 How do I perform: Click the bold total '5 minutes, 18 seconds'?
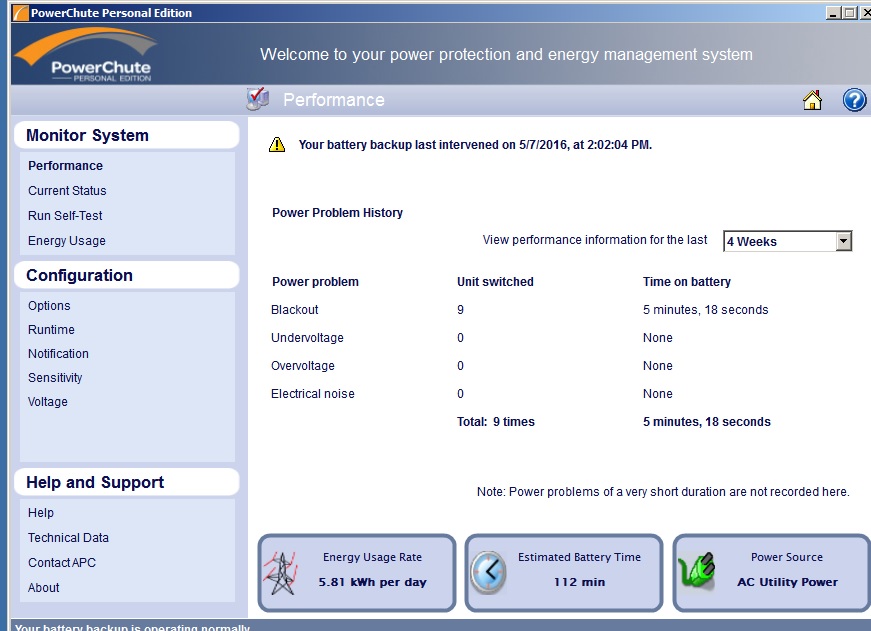[x=707, y=422]
